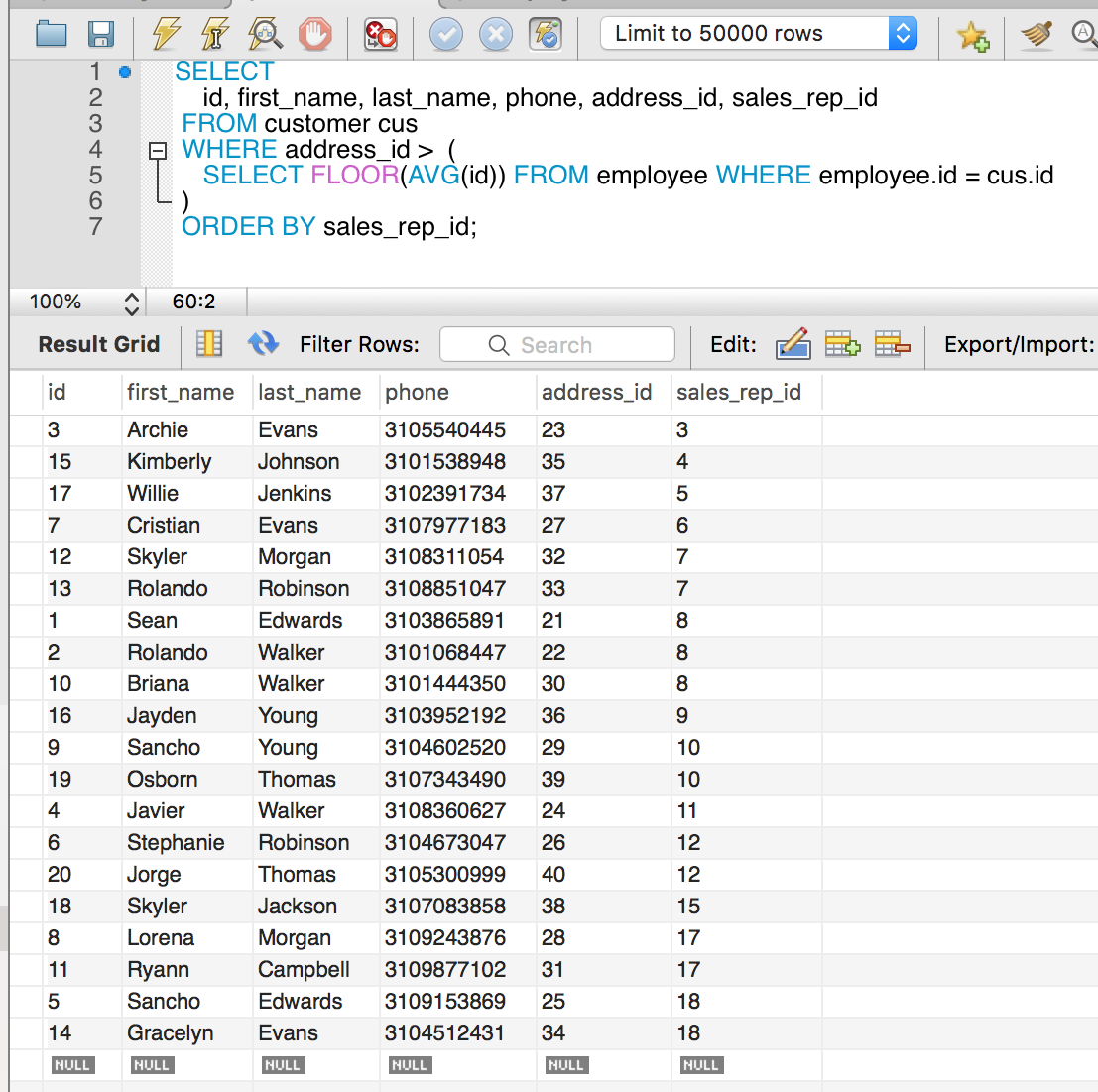Screen dimensions: 1098x1092
Task: Select the Skyler Morgan row's Morgan cell
Action: click(x=315, y=557)
